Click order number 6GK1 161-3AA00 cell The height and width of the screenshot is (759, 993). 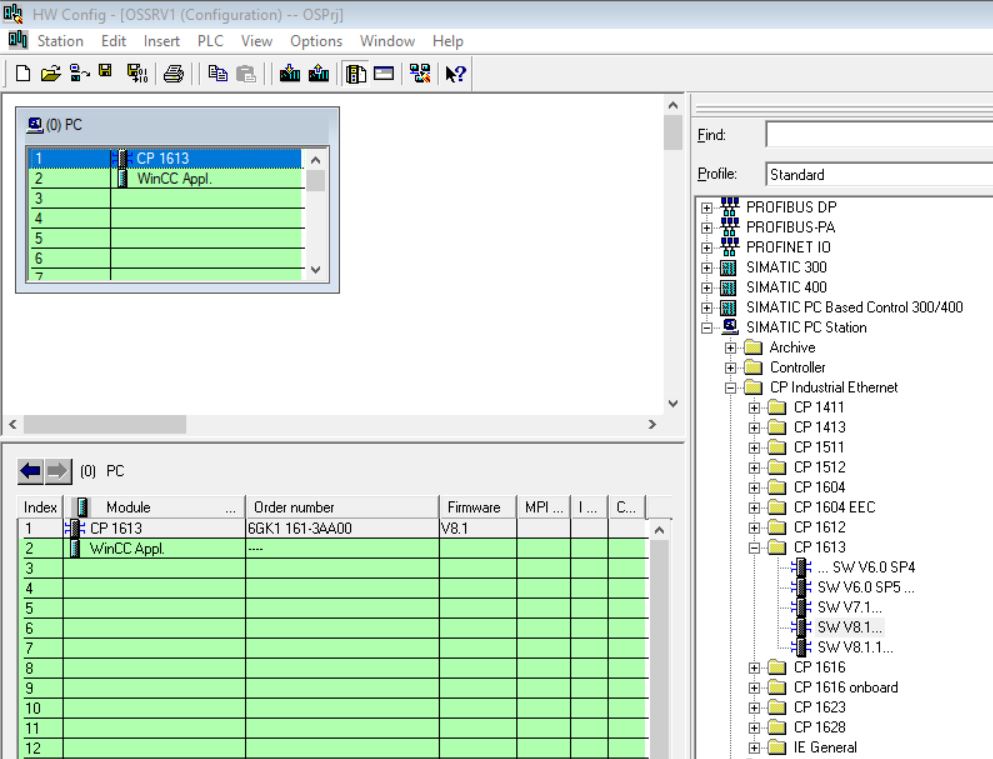point(342,529)
